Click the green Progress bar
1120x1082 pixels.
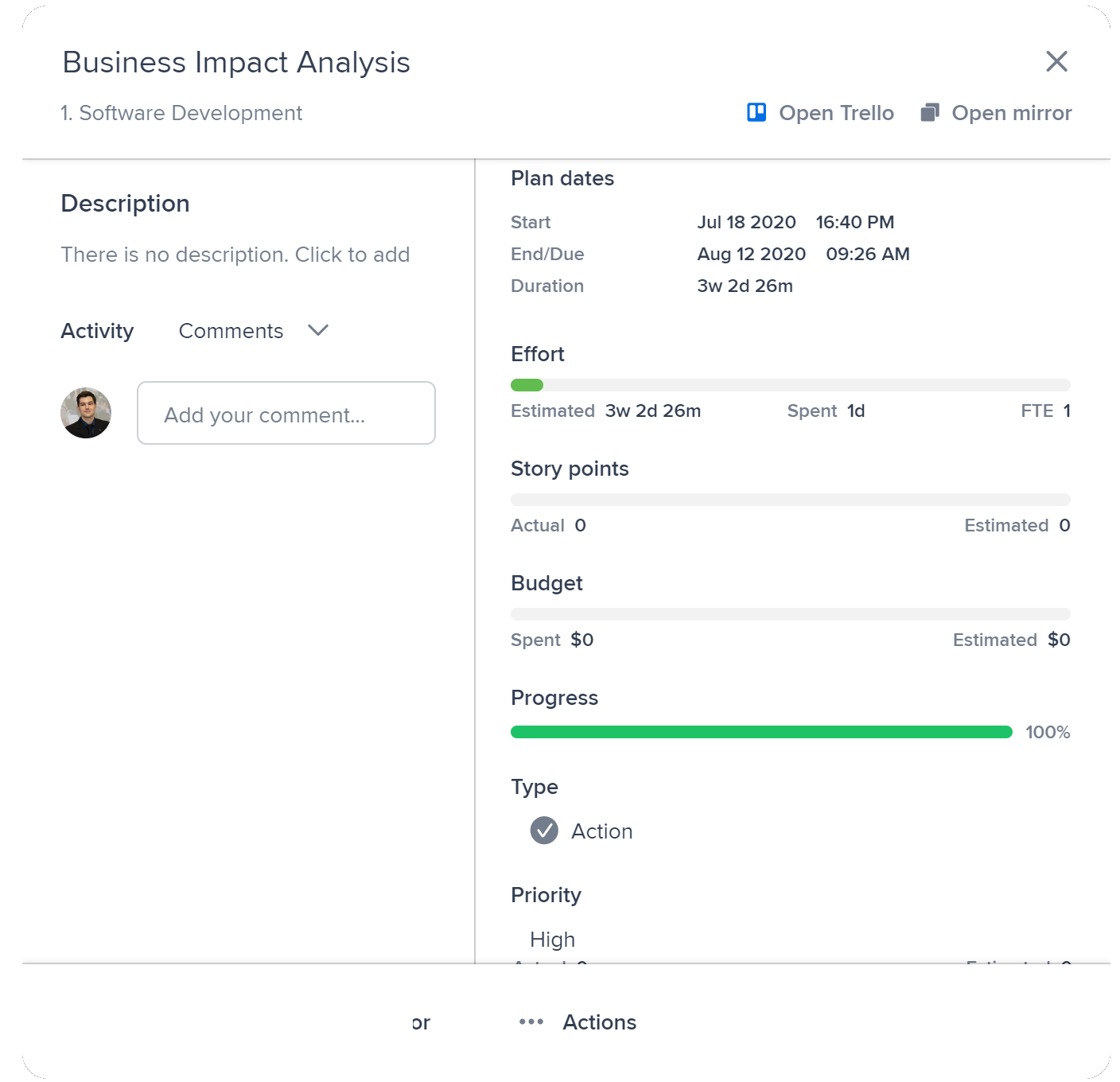point(760,732)
